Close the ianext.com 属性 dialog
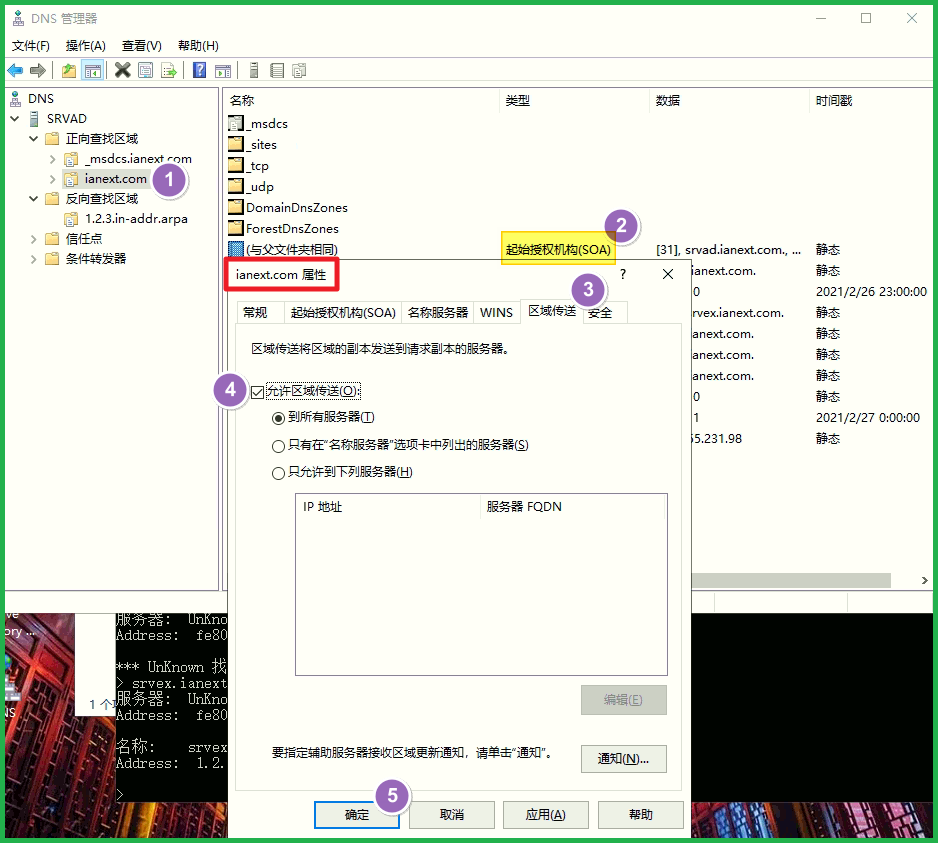The width and height of the screenshot is (938, 843). coord(668,274)
